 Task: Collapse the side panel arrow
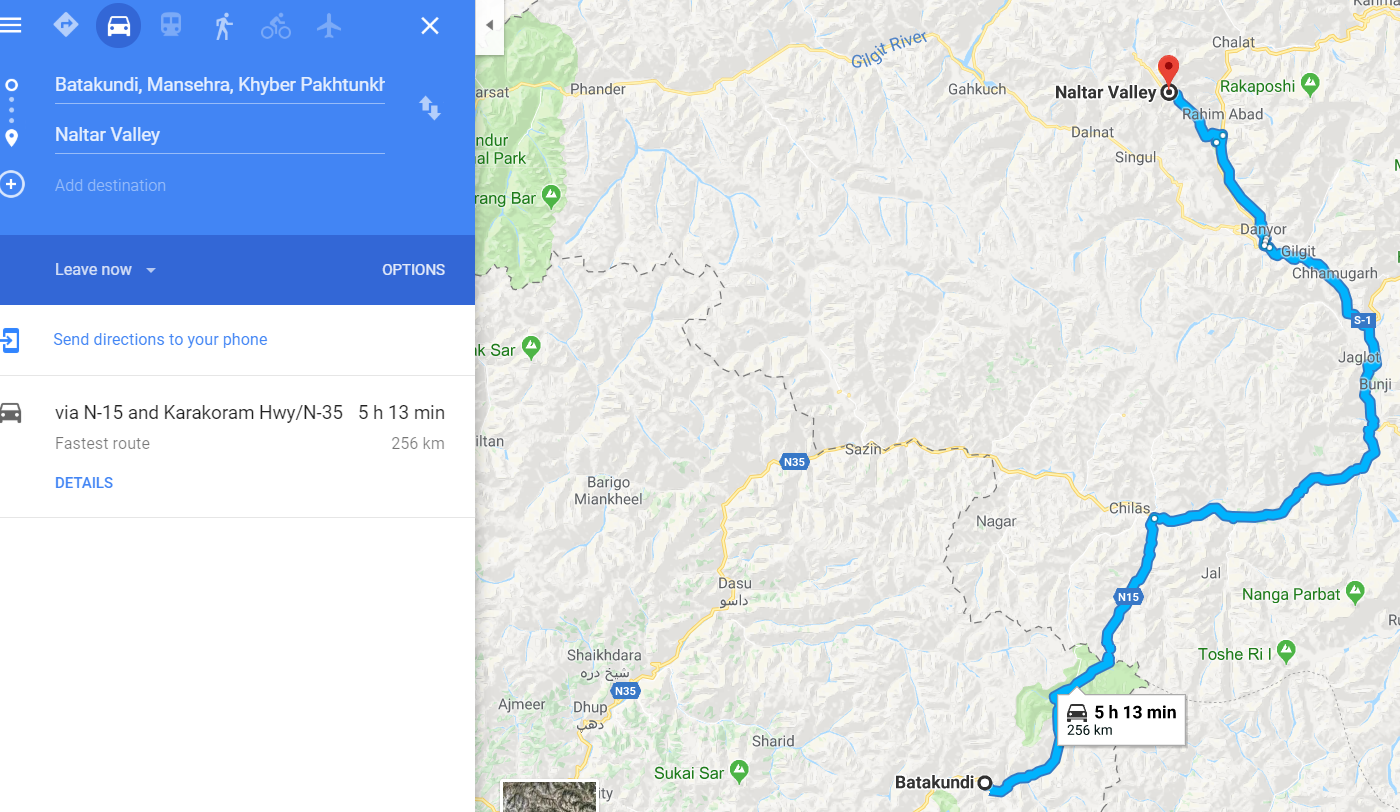[489, 25]
